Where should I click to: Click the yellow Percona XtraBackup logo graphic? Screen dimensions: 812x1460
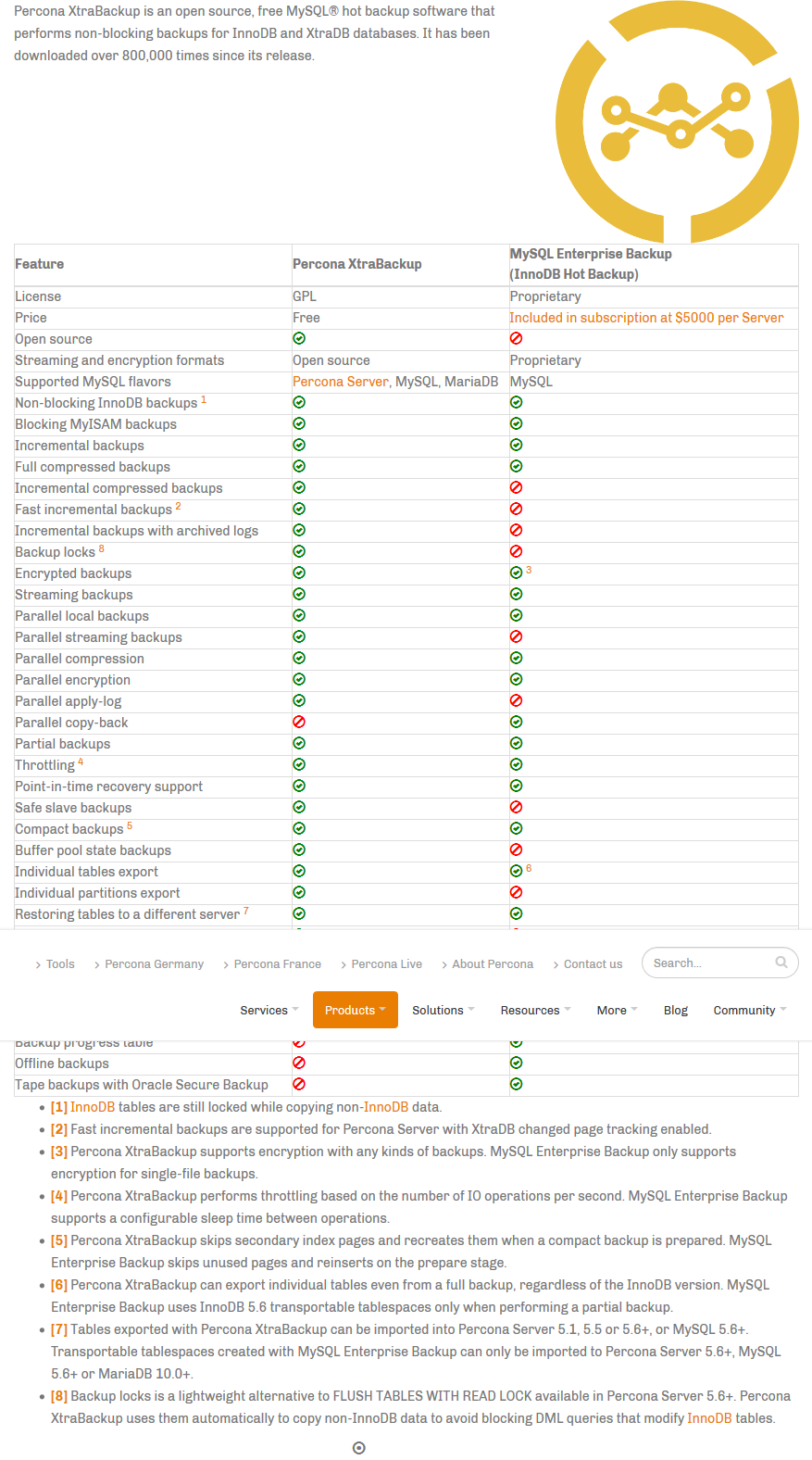click(677, 121)
